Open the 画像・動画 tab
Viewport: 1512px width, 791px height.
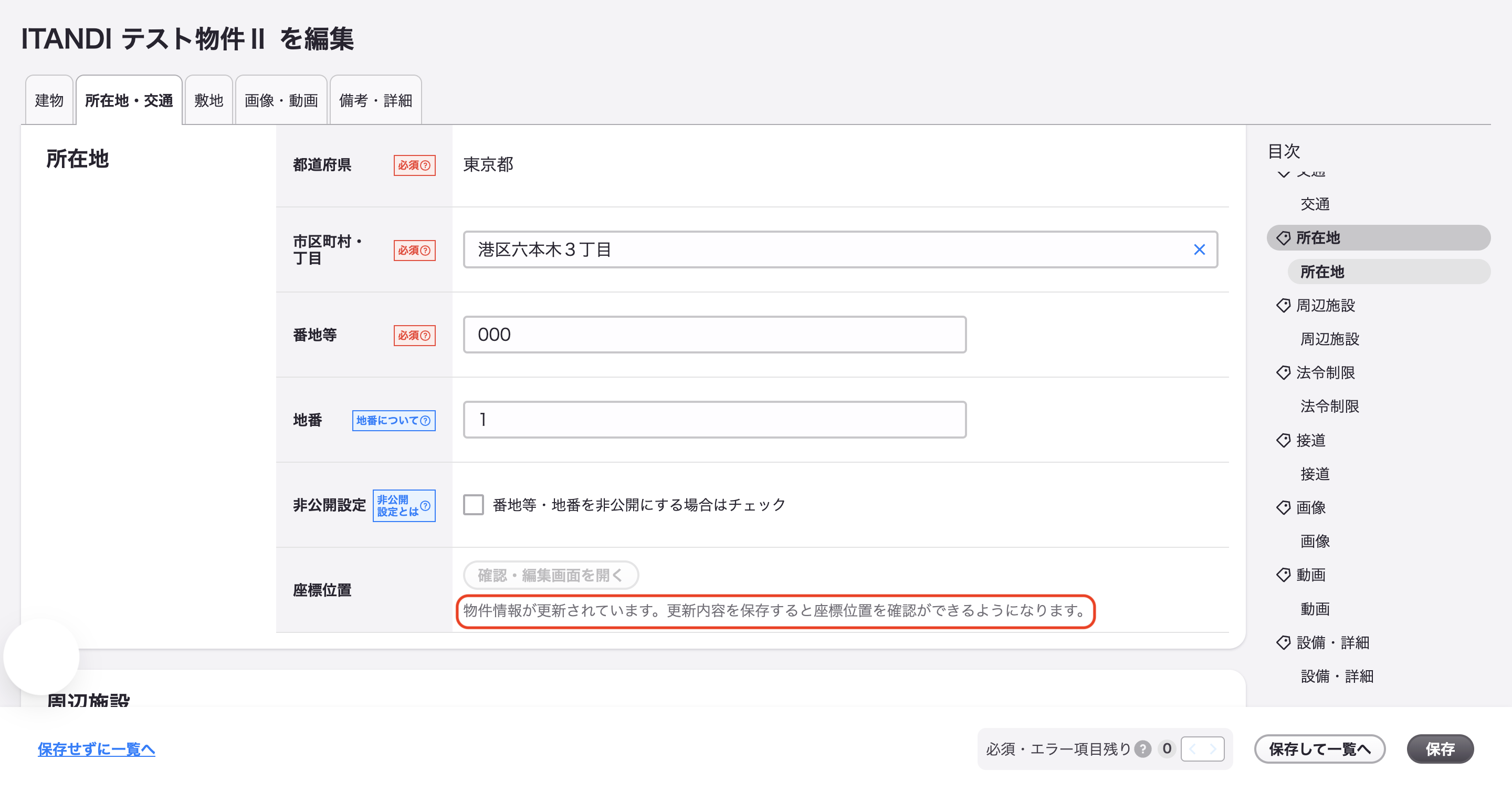point(281,100)
